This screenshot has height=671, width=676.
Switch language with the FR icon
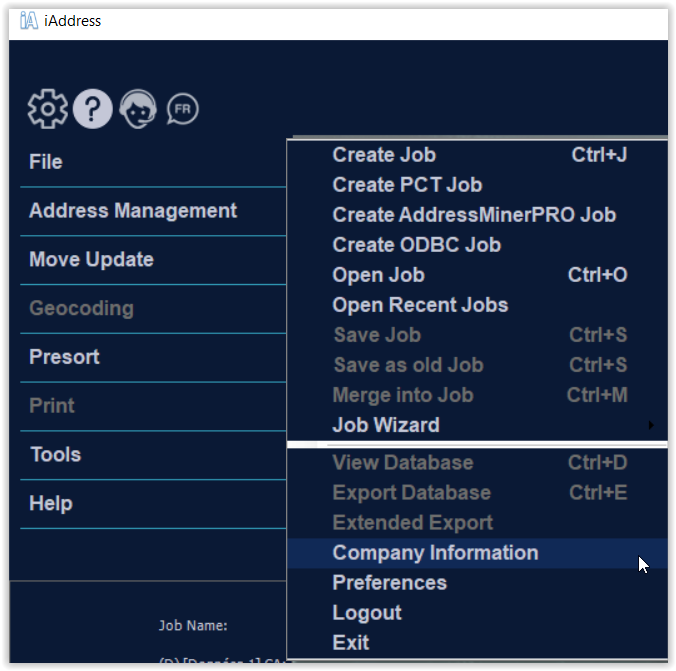coord(182,109)
